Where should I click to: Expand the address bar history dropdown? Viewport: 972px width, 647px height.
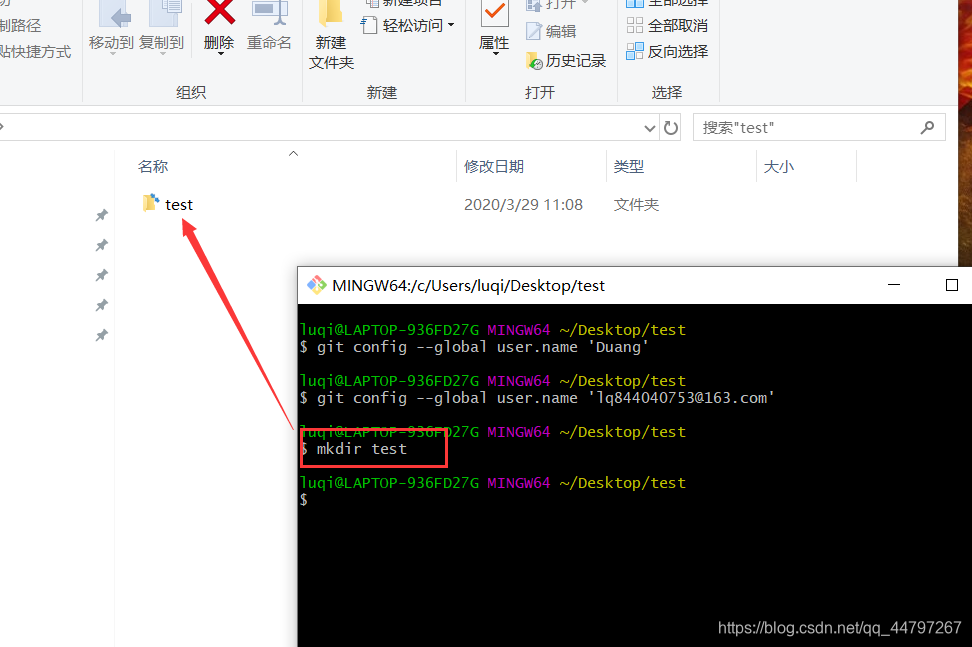tap(649, 128)
